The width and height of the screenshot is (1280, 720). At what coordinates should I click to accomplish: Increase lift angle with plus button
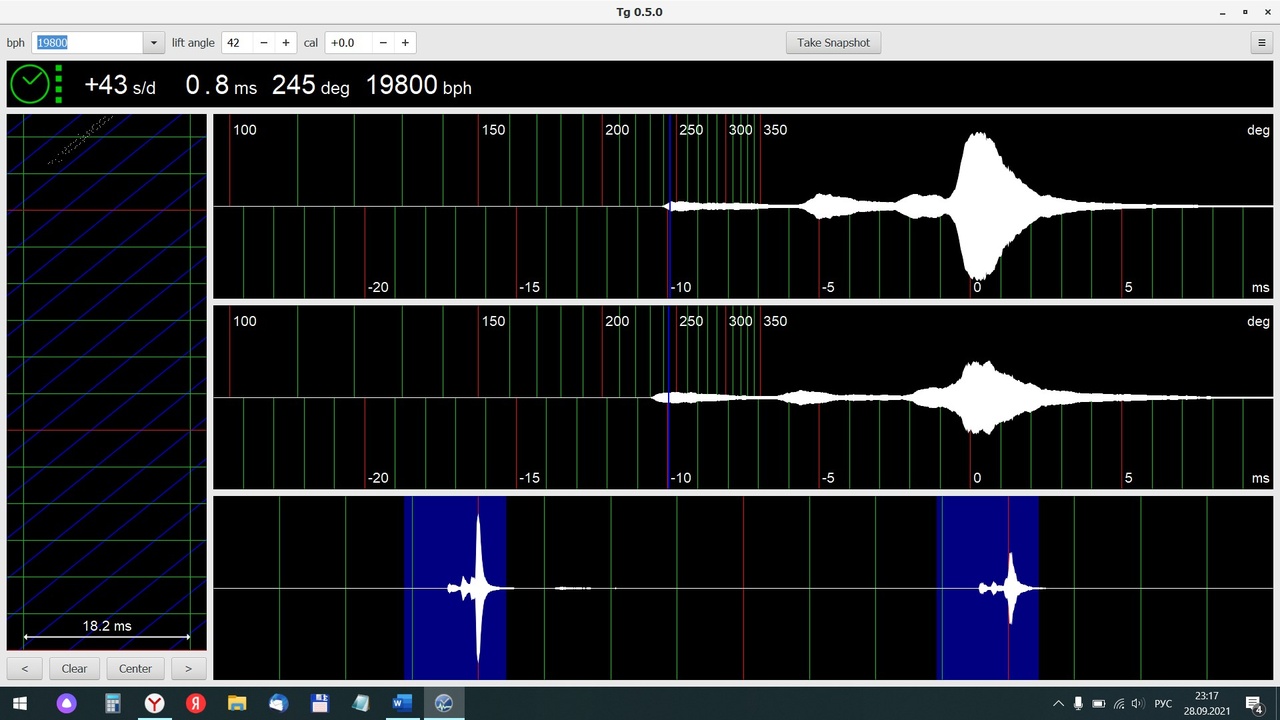pyautogui.click(x=286, y=43)
